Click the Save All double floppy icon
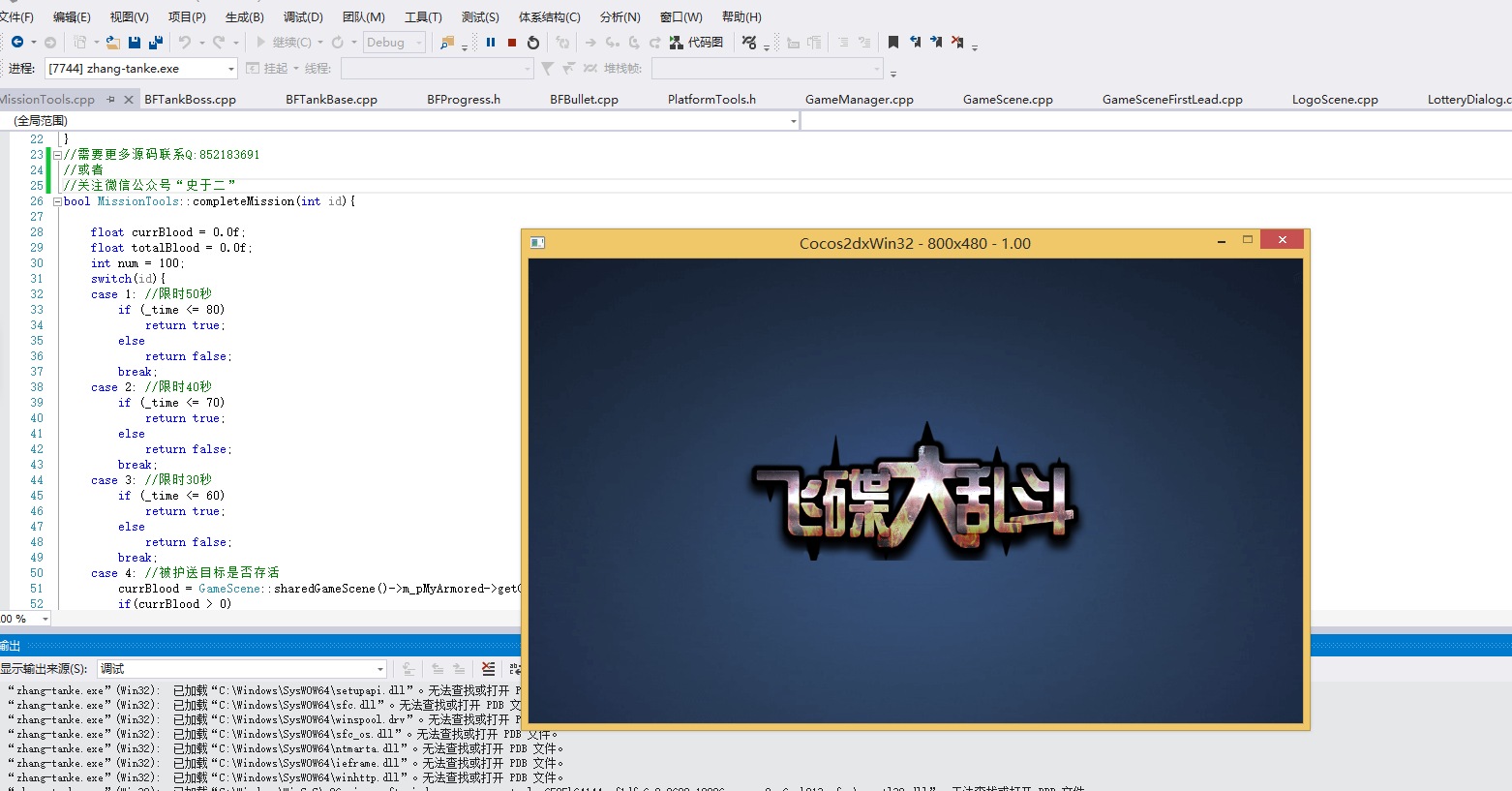Image resolution: width=1512 pixels, height=791 pixels. coord(156,42)
